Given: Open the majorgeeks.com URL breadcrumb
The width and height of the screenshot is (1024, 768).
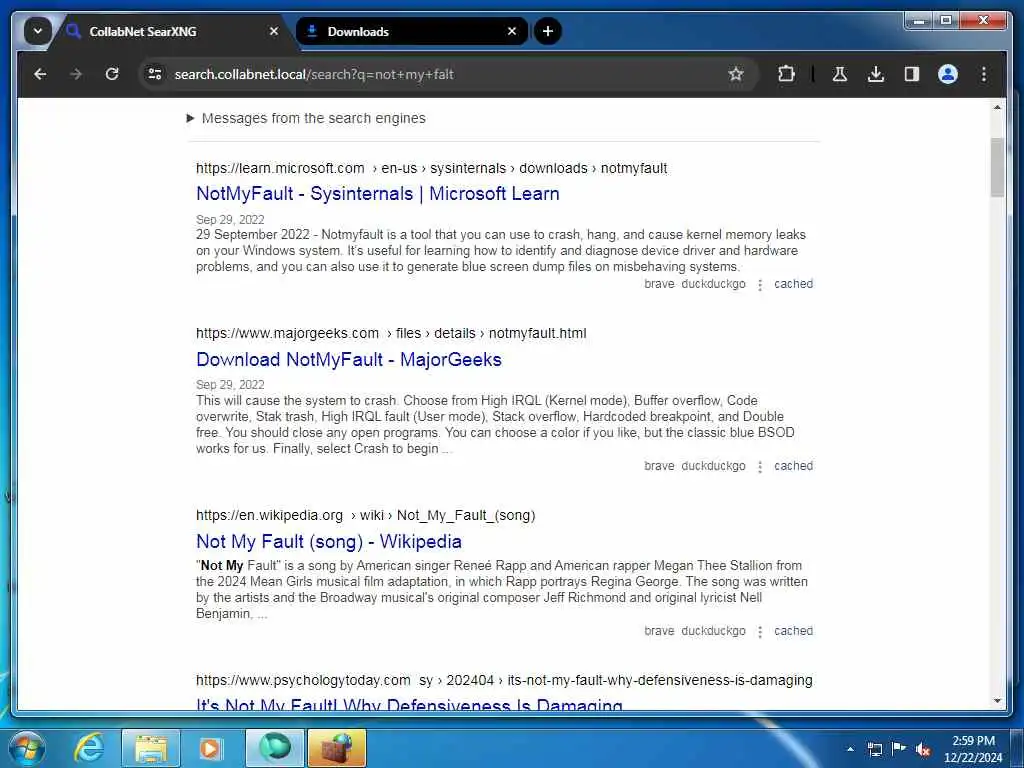Looking at the screenshot, I should tap(391, 333).
